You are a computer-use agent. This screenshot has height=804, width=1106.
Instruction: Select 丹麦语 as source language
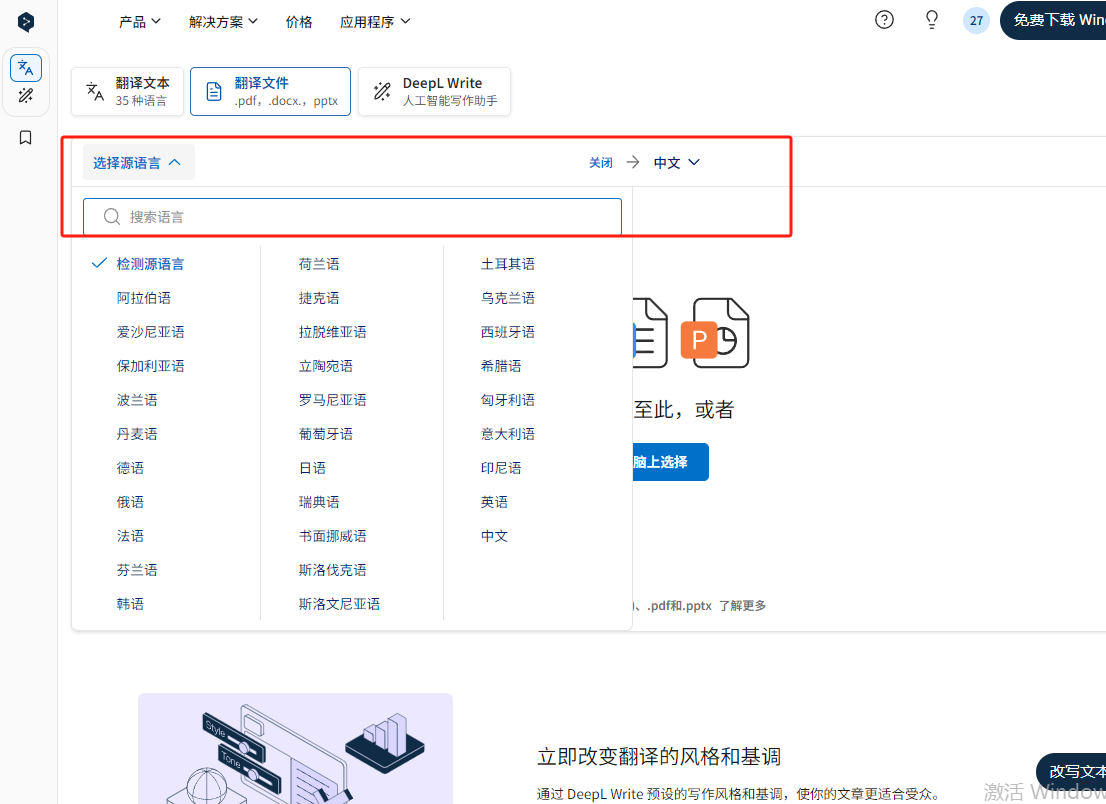pos(137,433)
